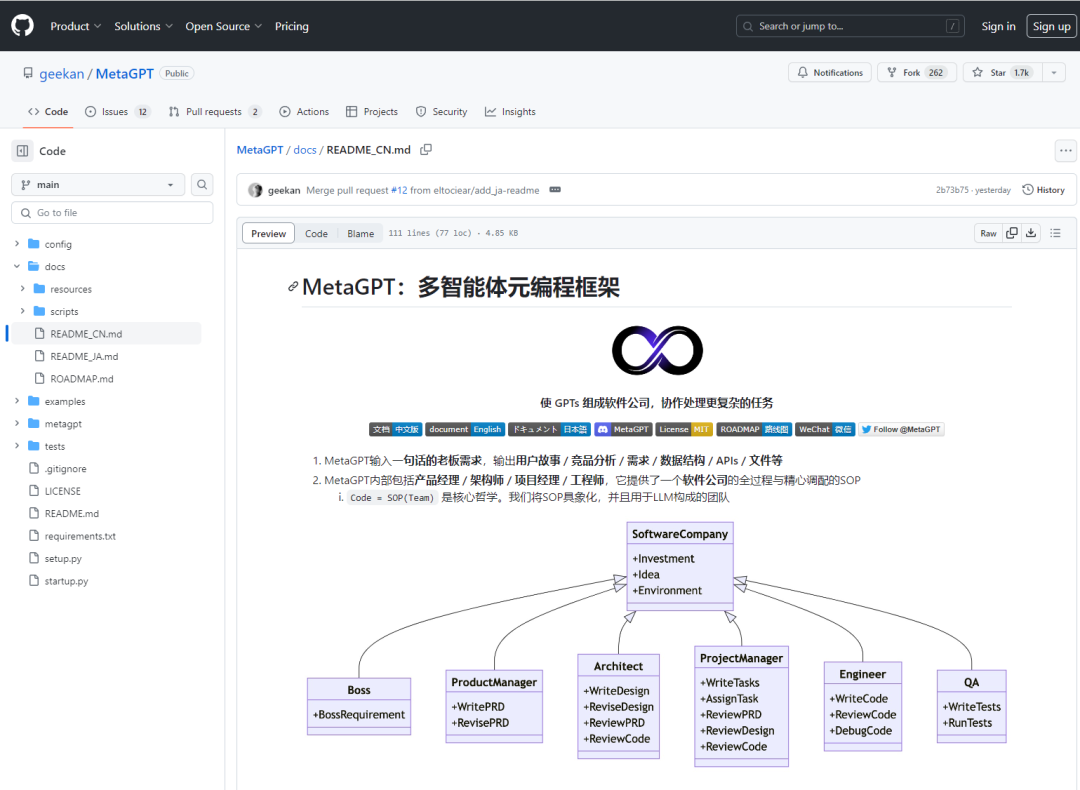The width and height of the screenshot is (1080, 790).
Task: Switch to the Pull requests tab
Action: click(215, 112)
